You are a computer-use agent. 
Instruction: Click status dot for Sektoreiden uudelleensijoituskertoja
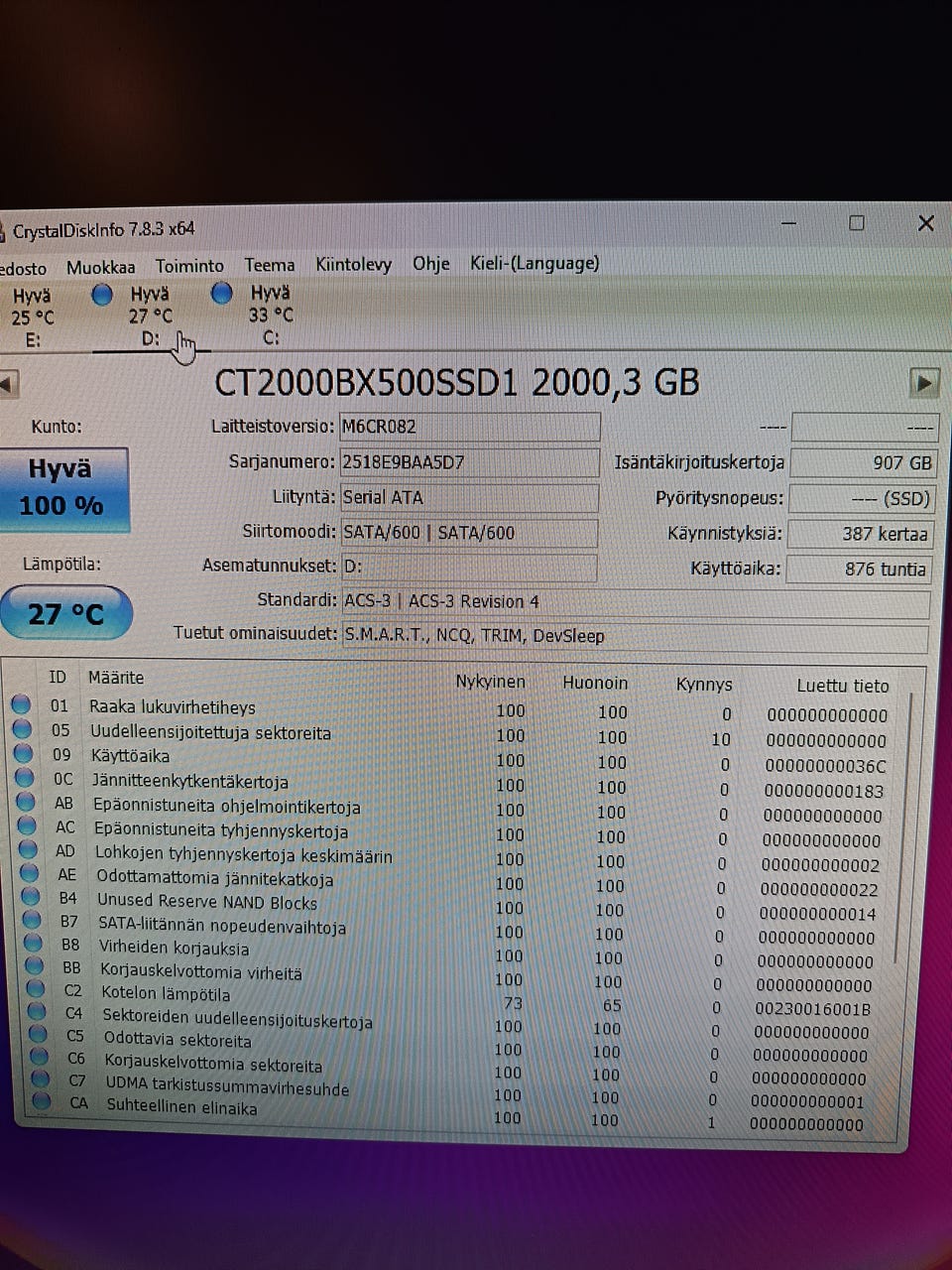tap(37, 1011)
